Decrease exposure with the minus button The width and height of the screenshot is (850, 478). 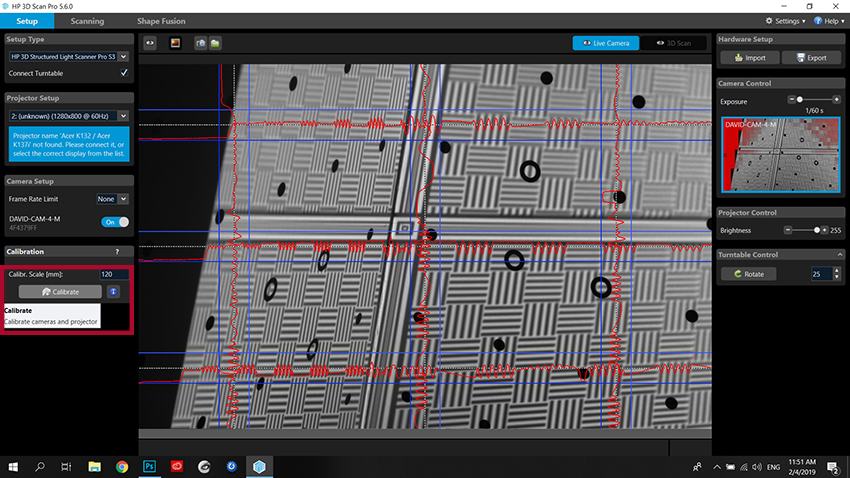pos(791,99)
